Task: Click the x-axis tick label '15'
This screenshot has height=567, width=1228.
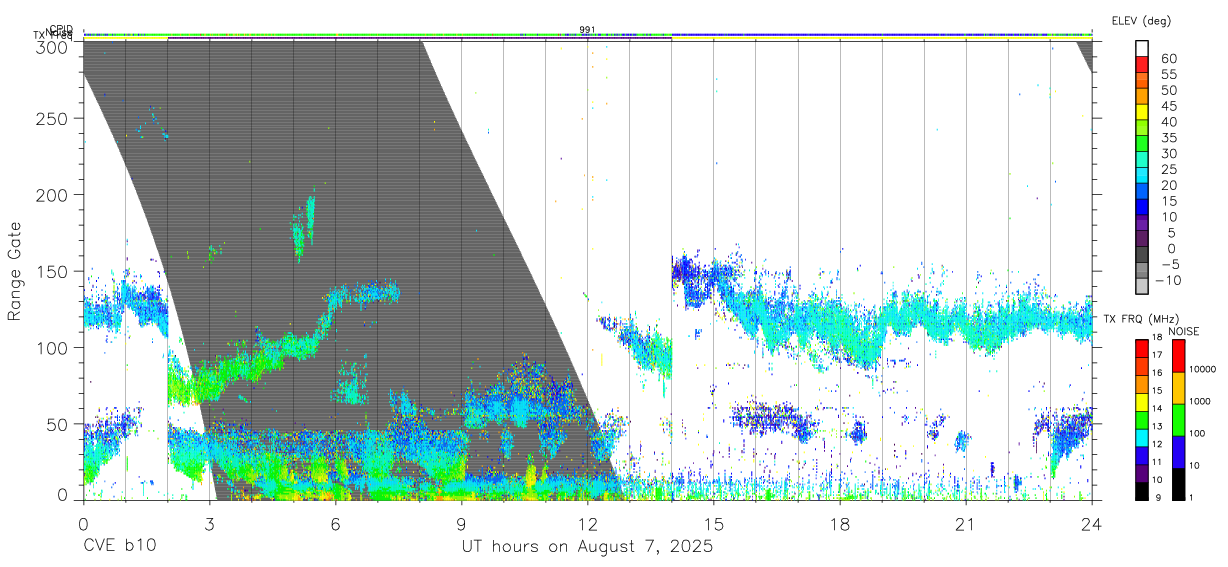Action: (713, 523)
